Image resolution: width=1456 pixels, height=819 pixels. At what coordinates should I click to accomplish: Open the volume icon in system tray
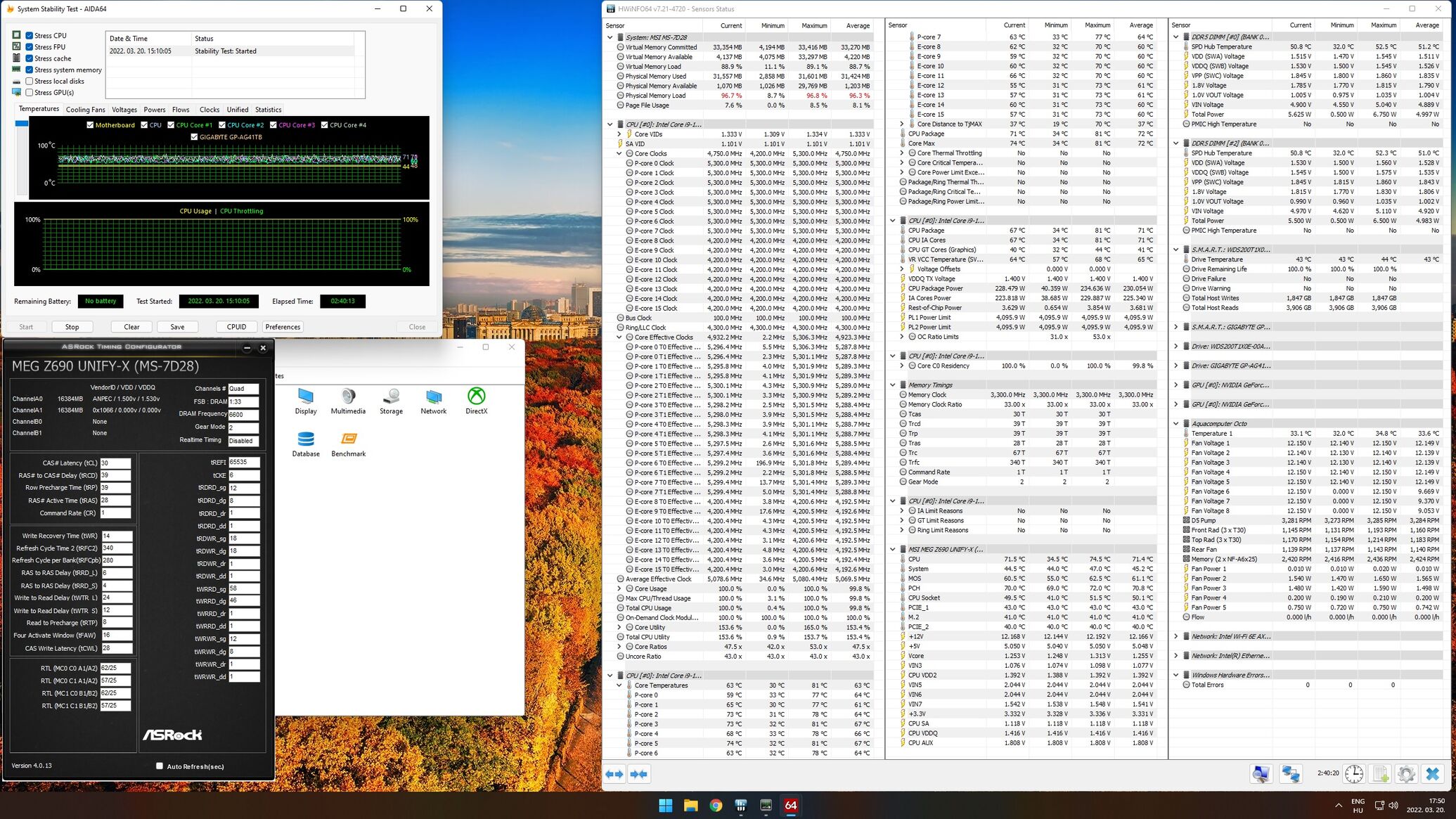point(1393,805)
